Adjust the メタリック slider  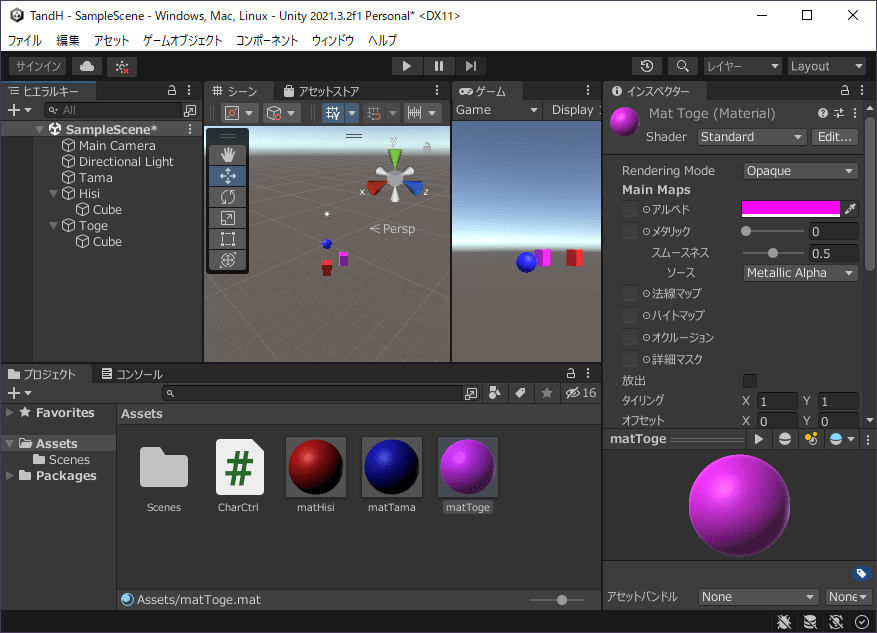(x=772, y=231)
